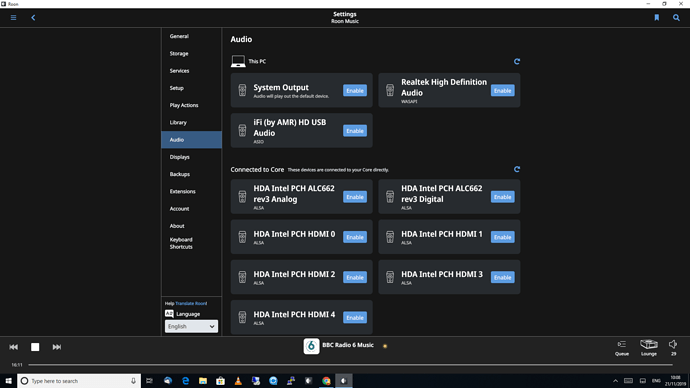Enable HDA Intel PCH ALC662 rev3 Analog

355,197
